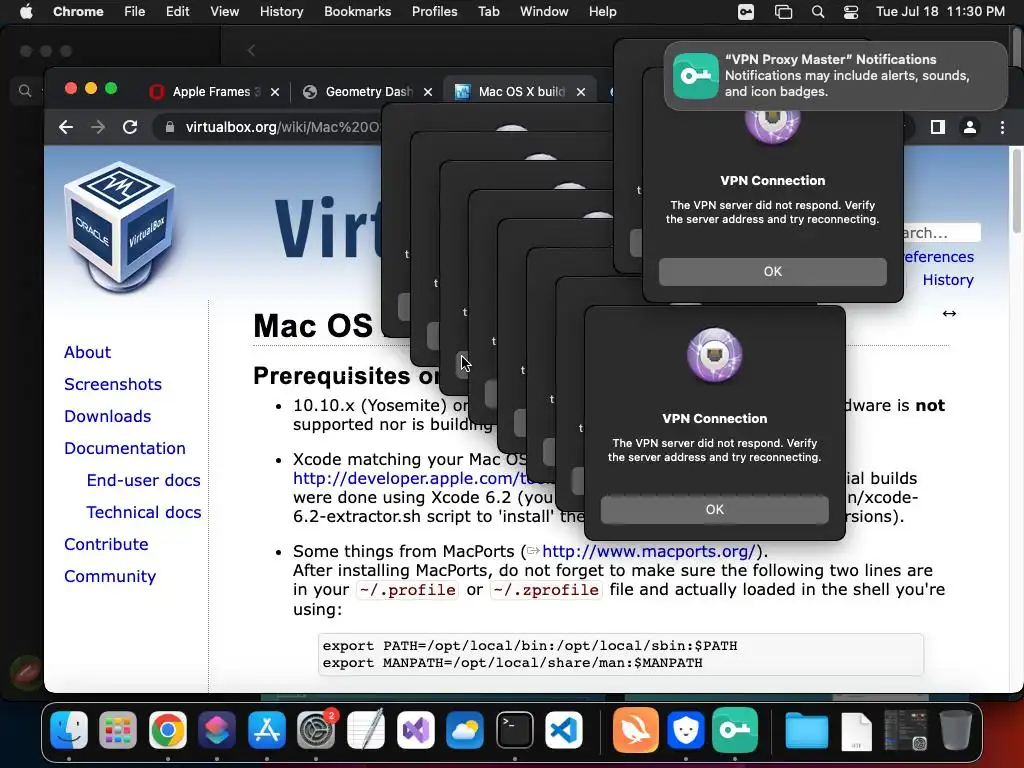Open the Screenshots sidebar link

(113, 384)
